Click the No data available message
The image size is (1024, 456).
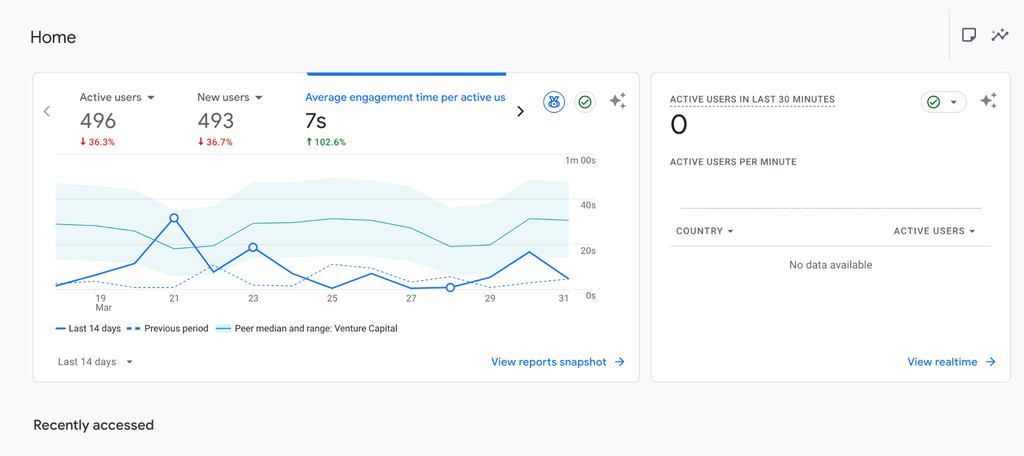pos(831,265)
